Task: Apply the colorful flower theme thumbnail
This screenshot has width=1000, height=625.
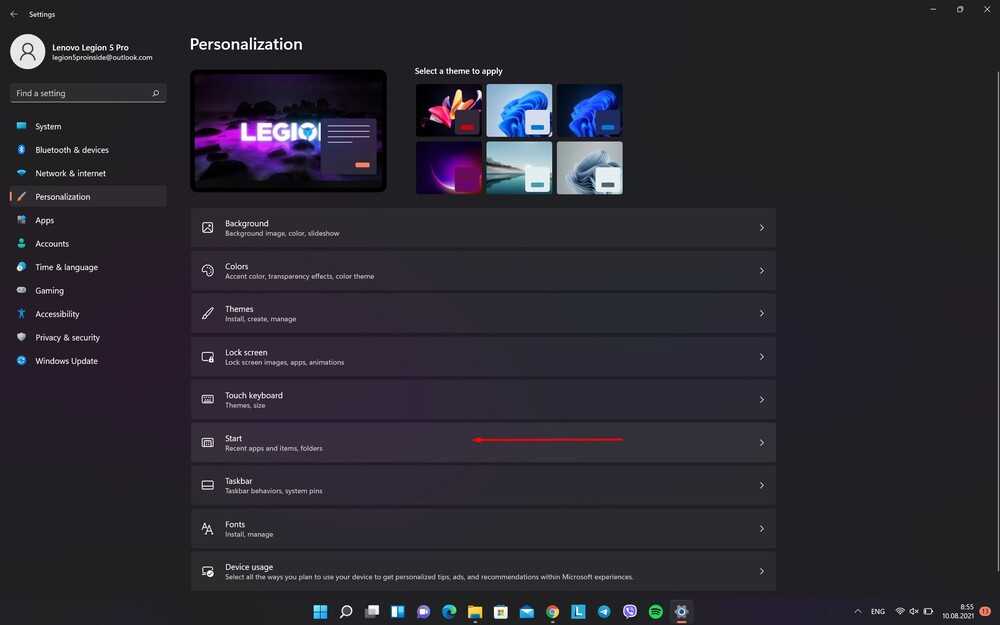Action: click(449, 110)
